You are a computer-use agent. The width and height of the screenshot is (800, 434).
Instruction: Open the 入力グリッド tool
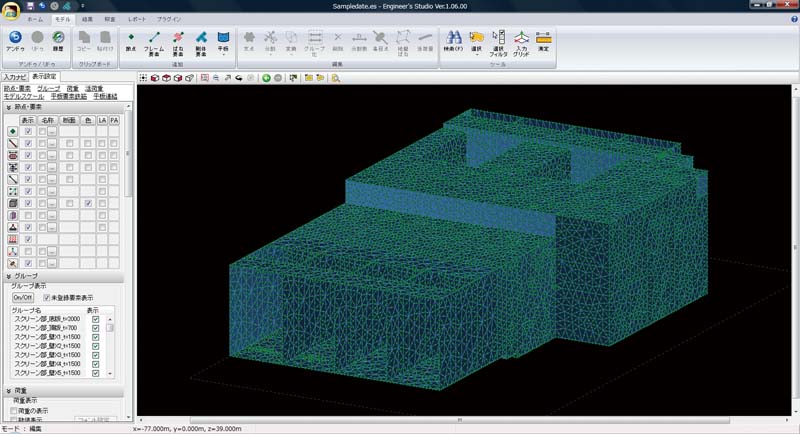[521, 38]
